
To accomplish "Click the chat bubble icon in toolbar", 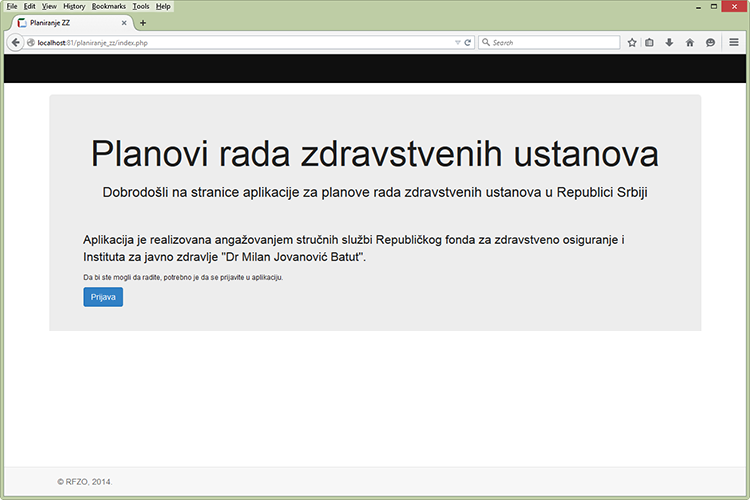I will pyautogui.click(x=710, y=43).
